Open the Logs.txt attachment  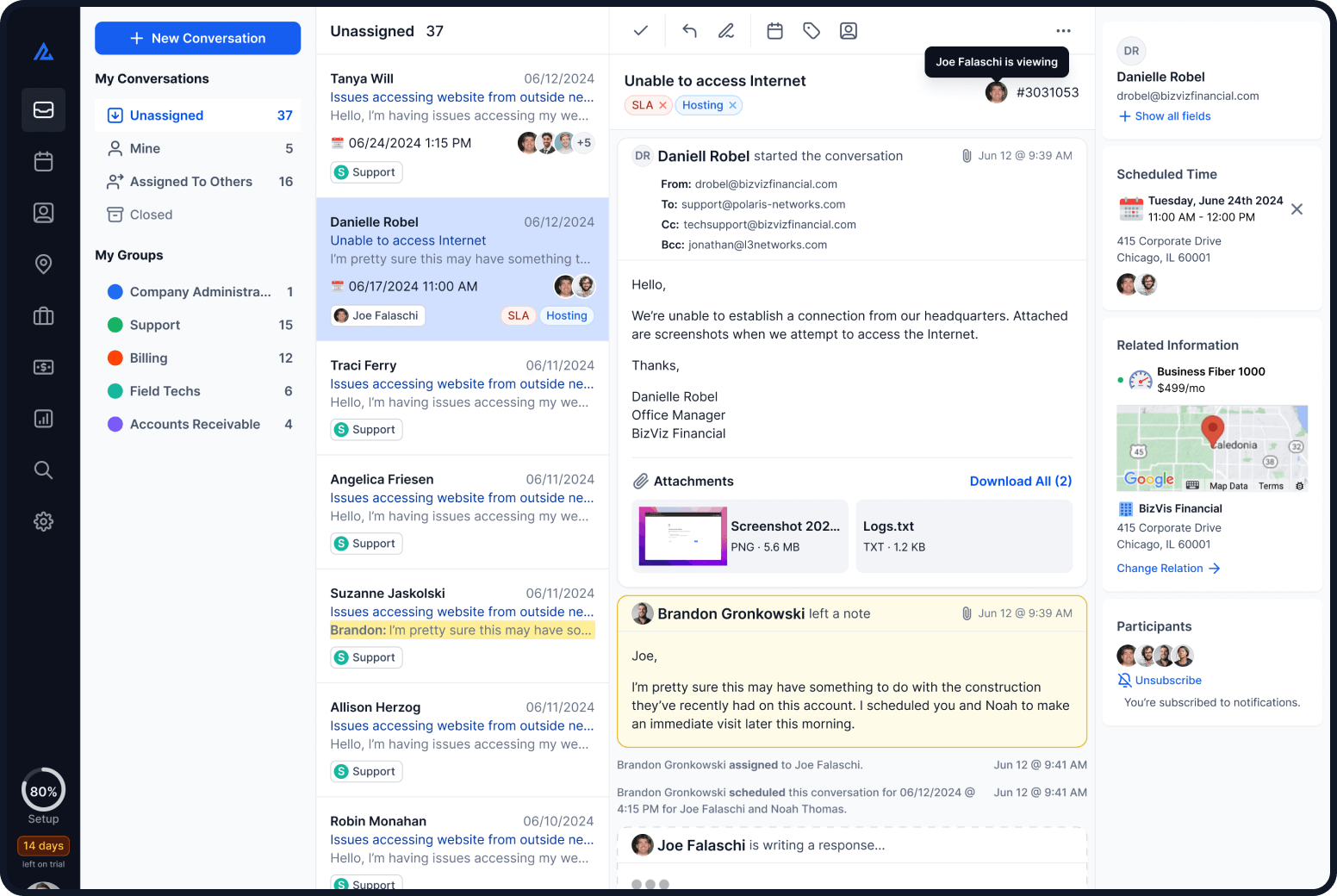coord(964,536)
